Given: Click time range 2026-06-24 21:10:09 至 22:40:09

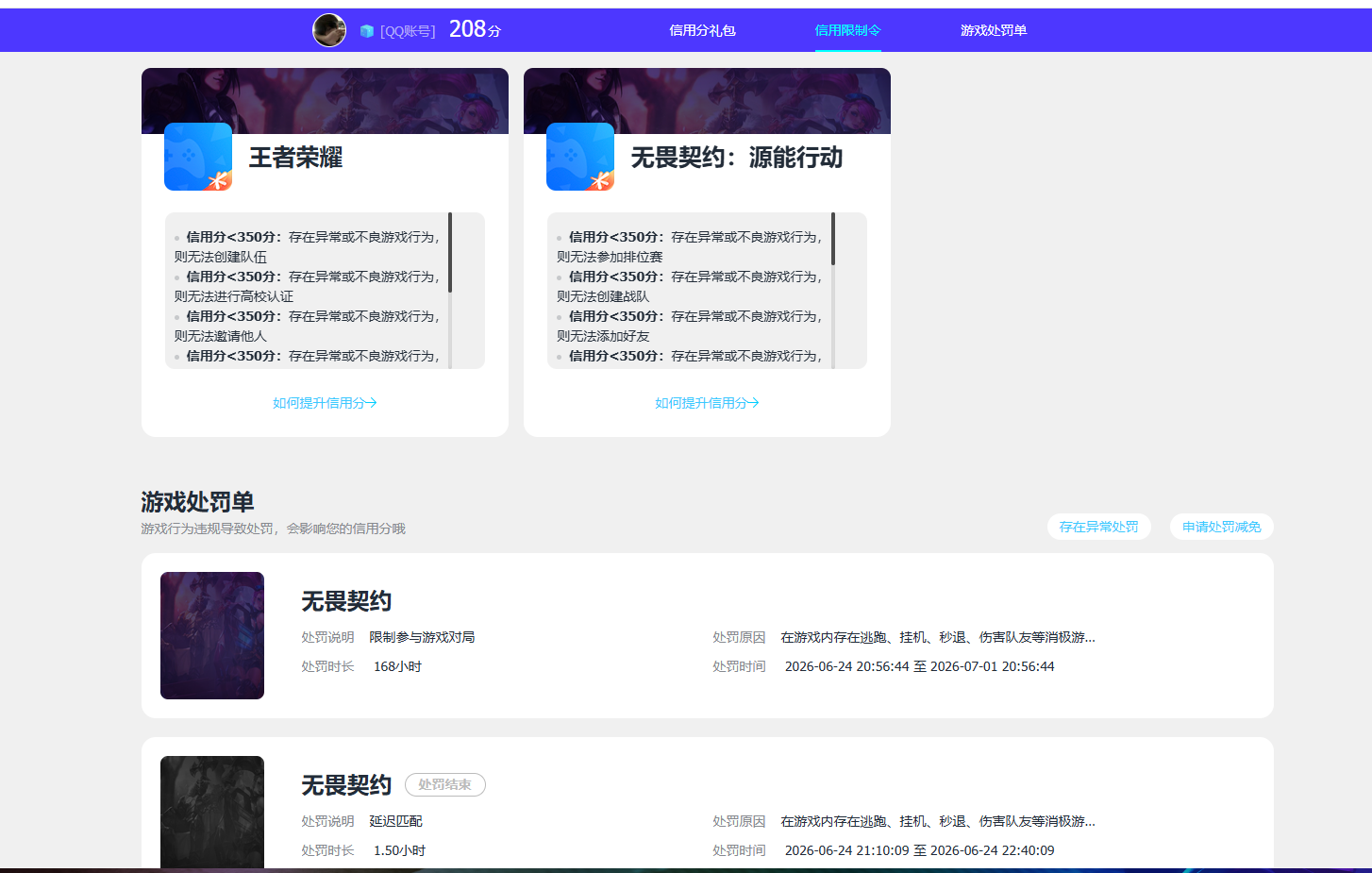Looking at the screenshot, I should click(x=920, y=850).
